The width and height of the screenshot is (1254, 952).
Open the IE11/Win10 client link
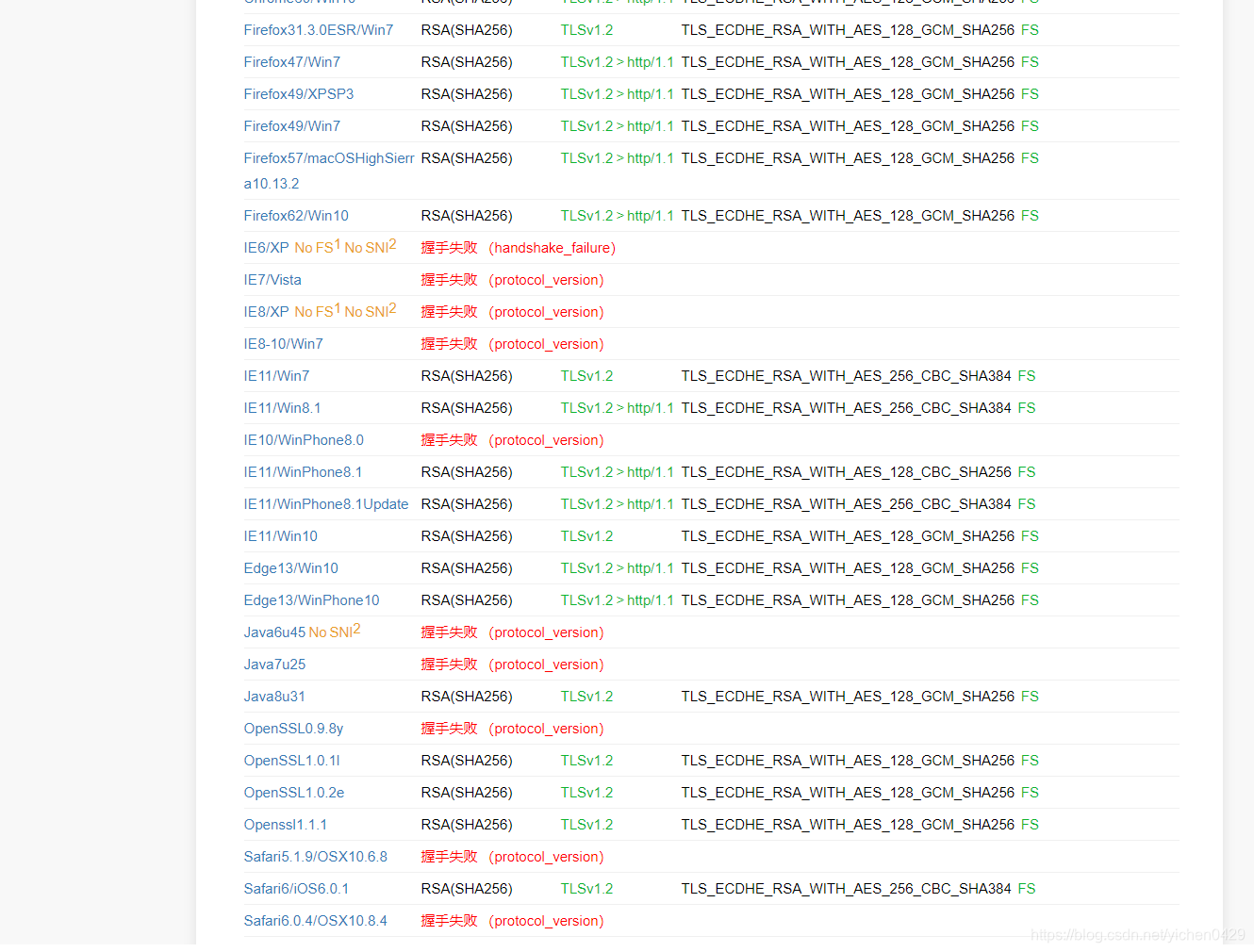[280, 536]
